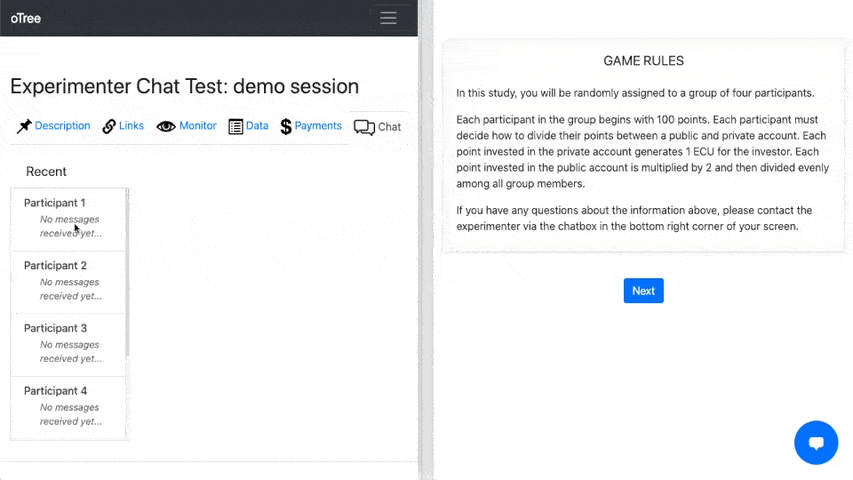Viewport: 853px width, 480px height.
Task: Switch to the Links tab
Action: tap(131, 126)
